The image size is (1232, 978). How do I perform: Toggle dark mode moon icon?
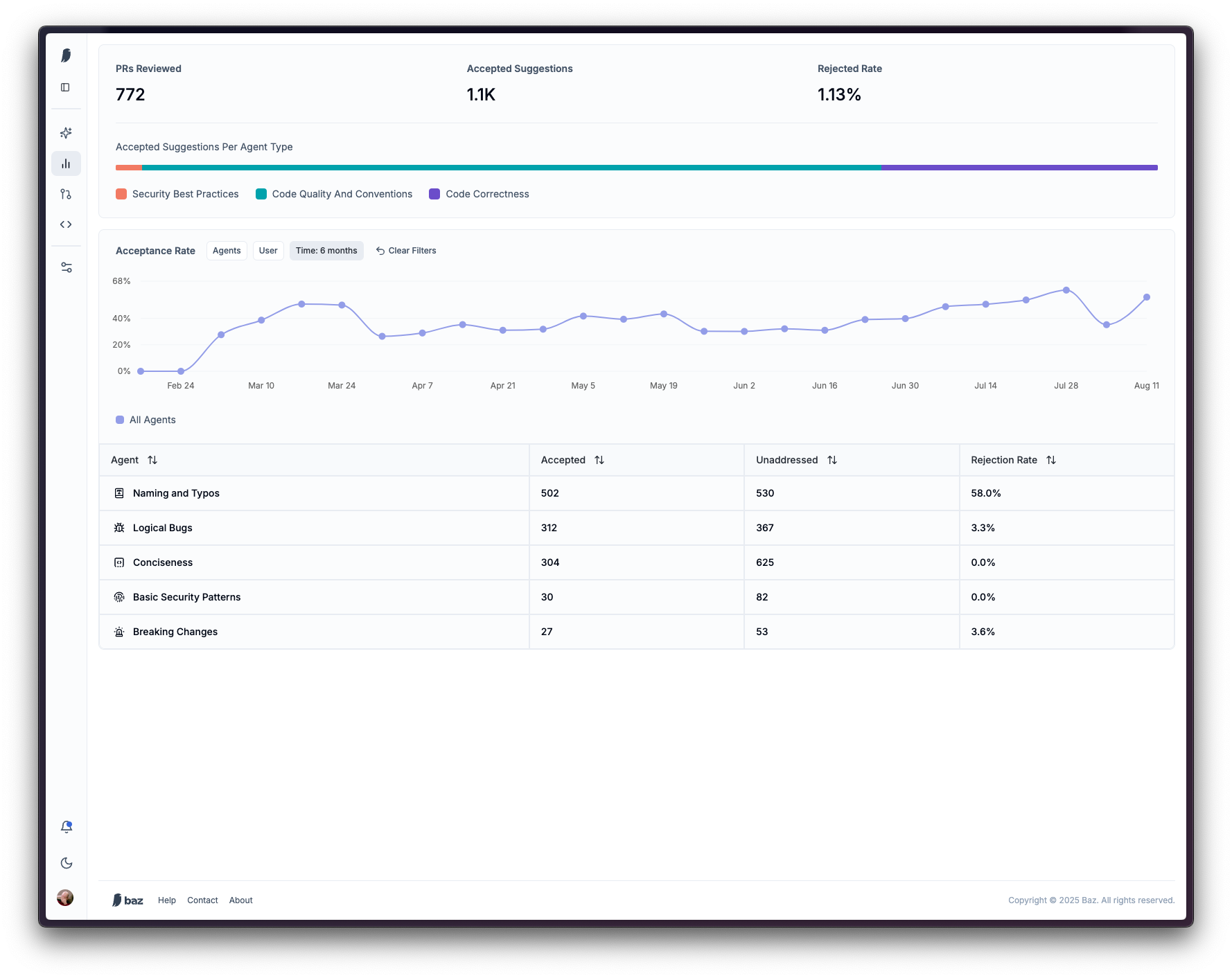[x=66, y=863]
